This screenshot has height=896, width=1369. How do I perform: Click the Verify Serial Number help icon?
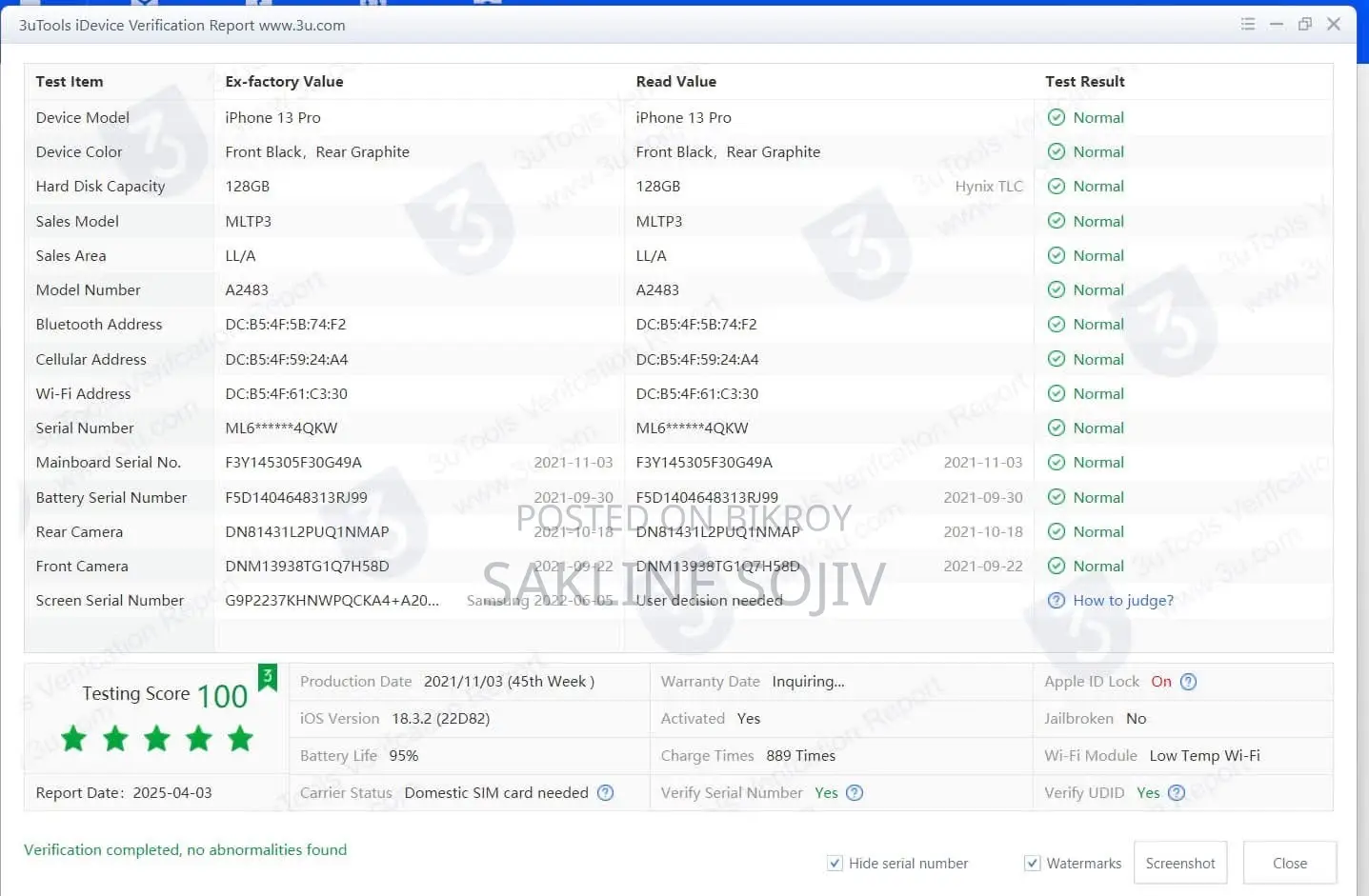[855, 792]
